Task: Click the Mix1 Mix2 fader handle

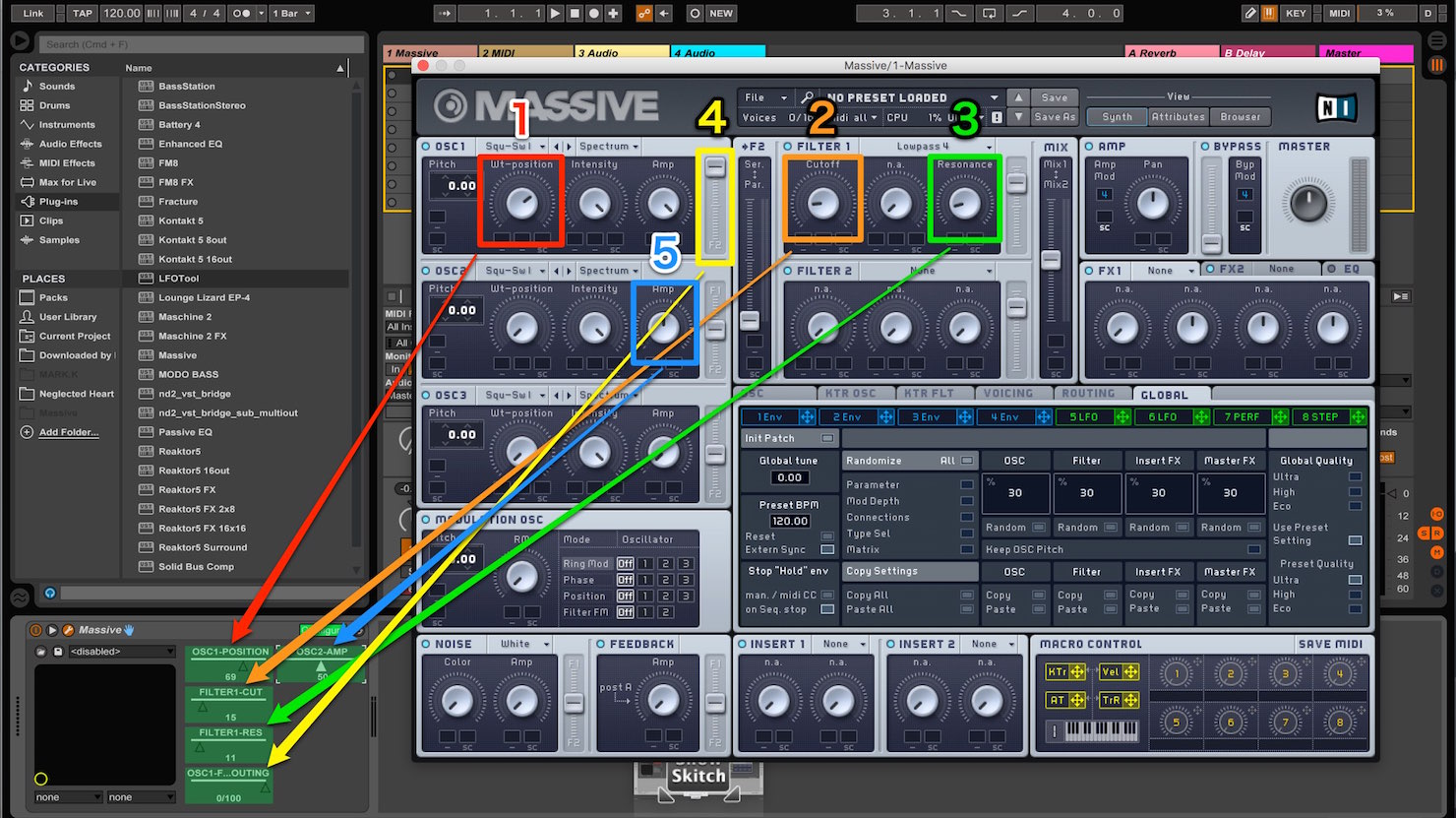Action: coord(1051,260)
